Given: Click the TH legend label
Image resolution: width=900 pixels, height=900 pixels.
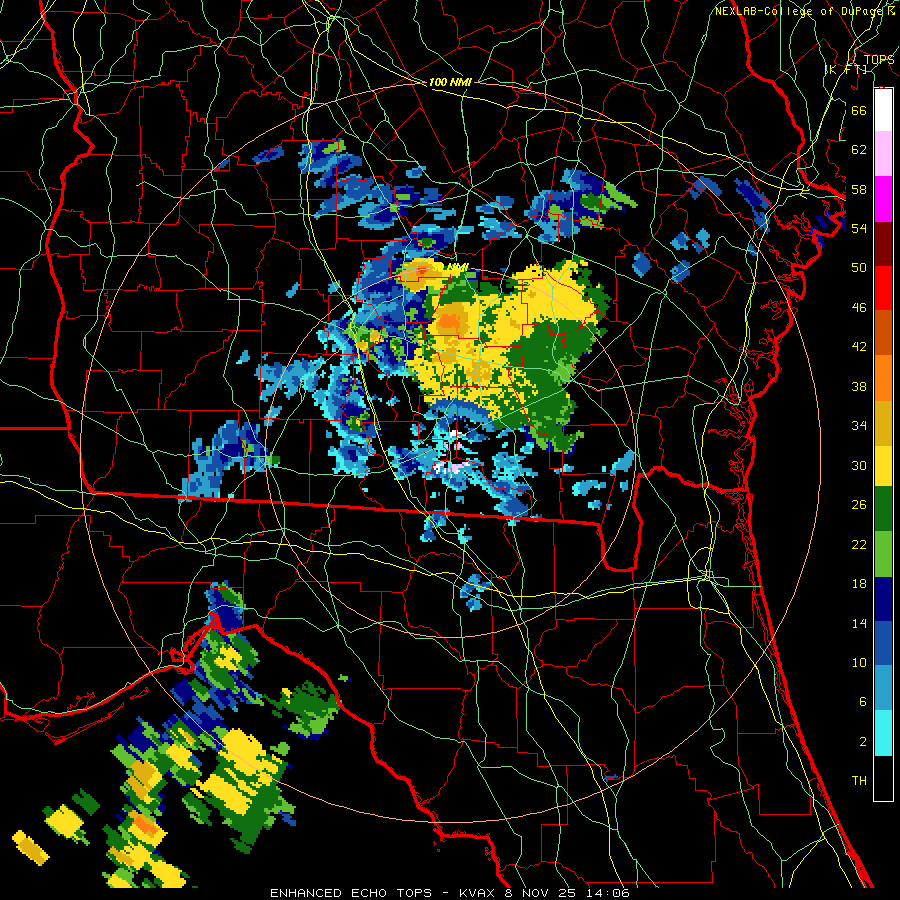Looking at the screenshot, I should click(x=859, y=781).
